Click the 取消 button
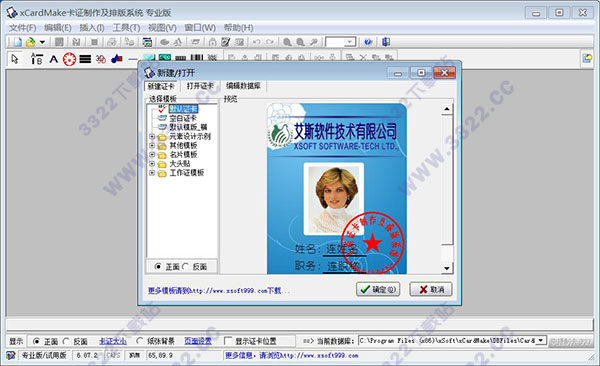Image resolution: width=600 pixels, height=366 pixels. (x=431, y=289)
